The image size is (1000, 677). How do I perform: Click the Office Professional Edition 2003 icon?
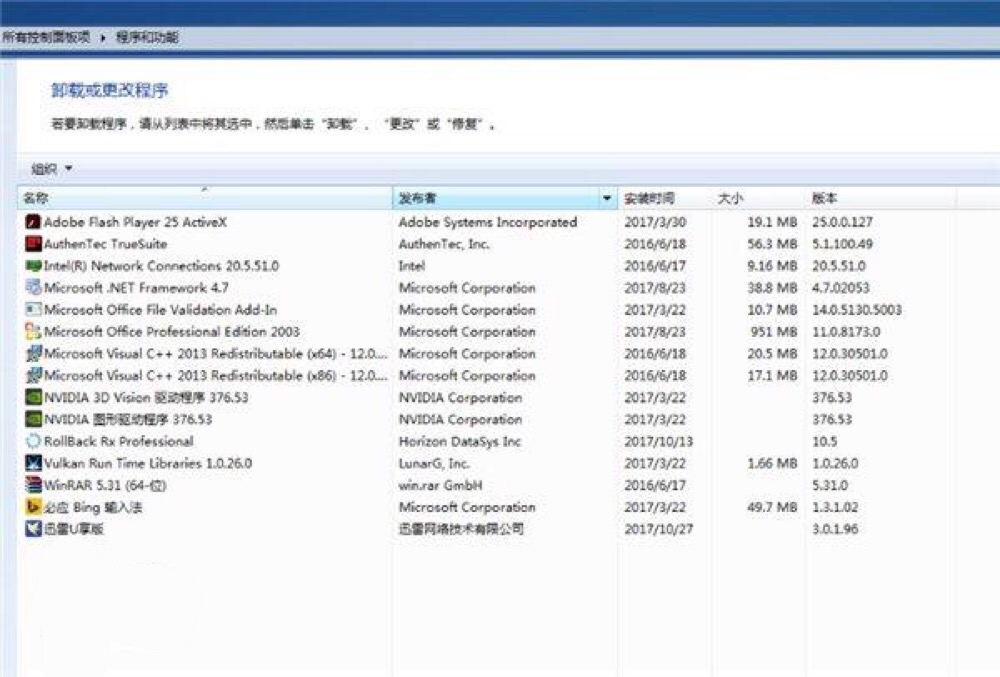tap(33, 331)
